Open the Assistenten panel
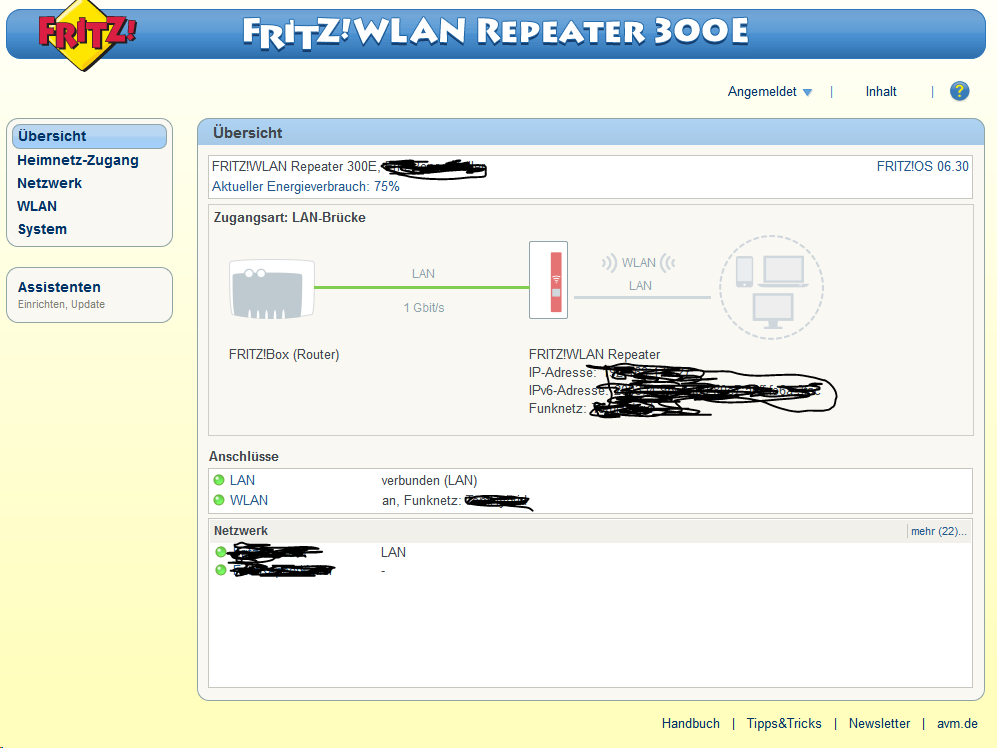Screen dimensions: 997x748 pyautogui.click(x=89, y=294)
